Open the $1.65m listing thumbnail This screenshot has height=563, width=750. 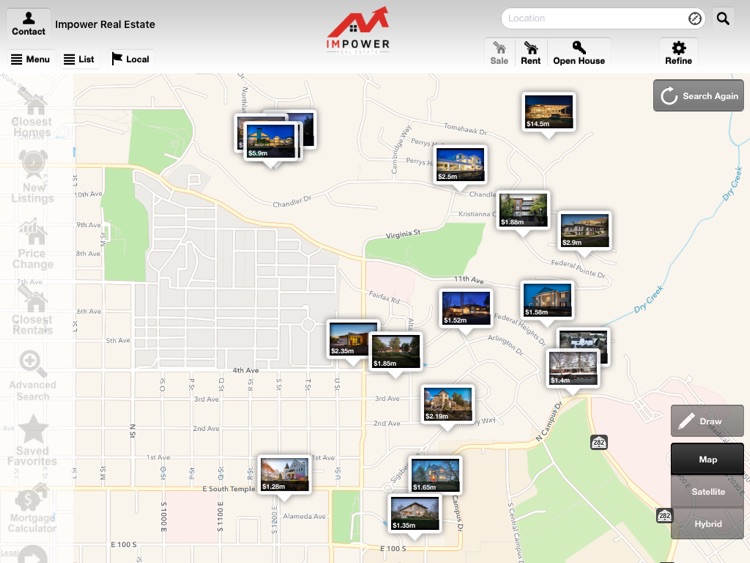pyautogui.click(x=435, y=475)
